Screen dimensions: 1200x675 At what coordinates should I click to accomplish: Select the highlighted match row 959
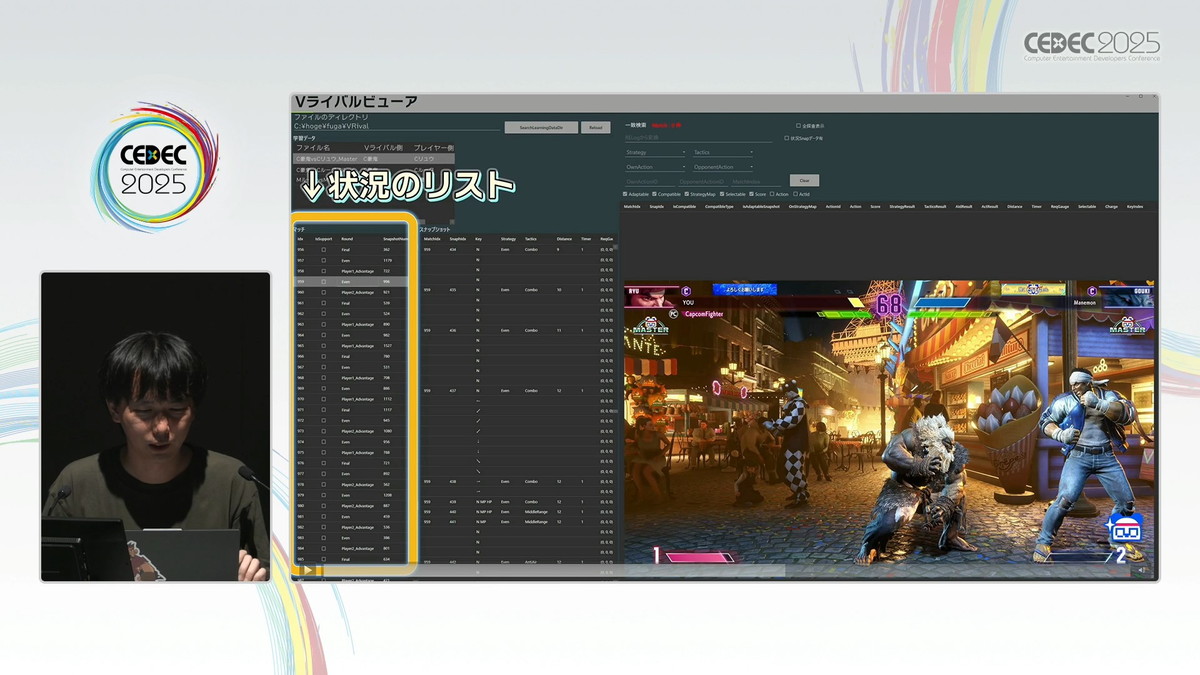[x=351, y=282]
